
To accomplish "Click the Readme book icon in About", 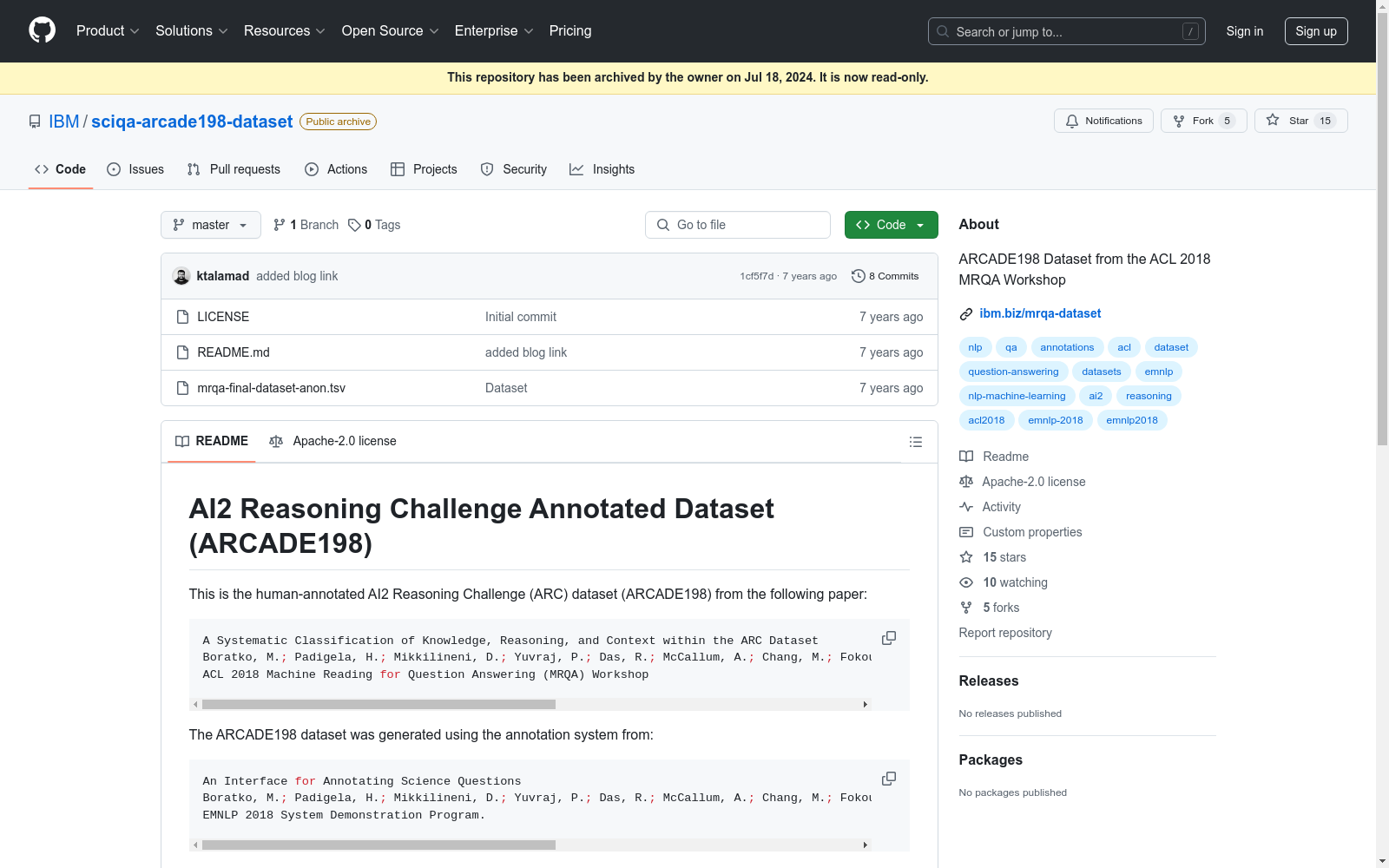I will pyautogui.click(x=966, y=457).
